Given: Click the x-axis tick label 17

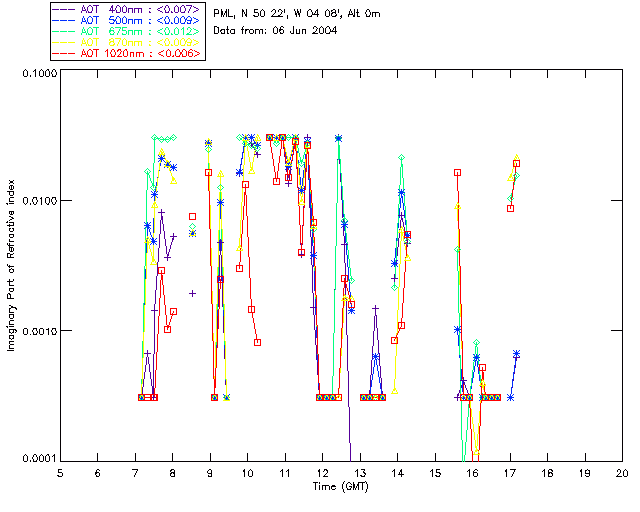Looking at the screenshot, I should [x=510, y=473].
